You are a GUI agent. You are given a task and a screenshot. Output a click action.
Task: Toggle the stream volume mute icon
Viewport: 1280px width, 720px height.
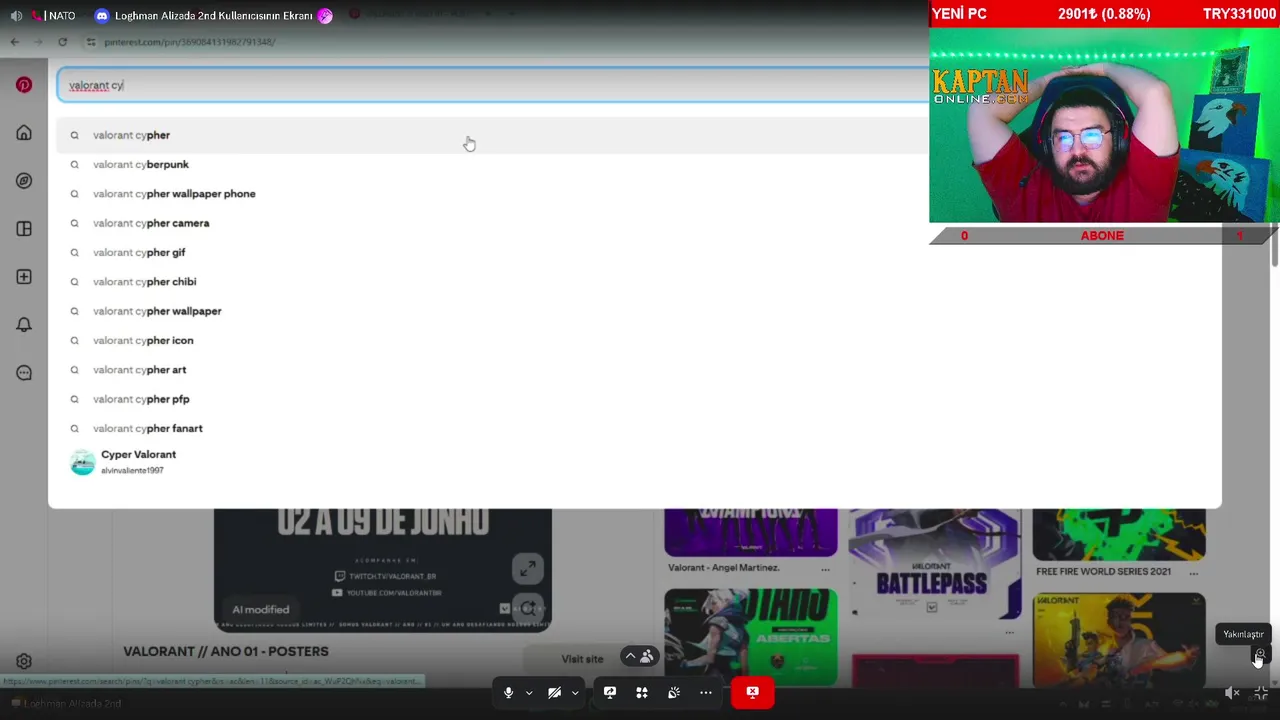[1232, 693]
